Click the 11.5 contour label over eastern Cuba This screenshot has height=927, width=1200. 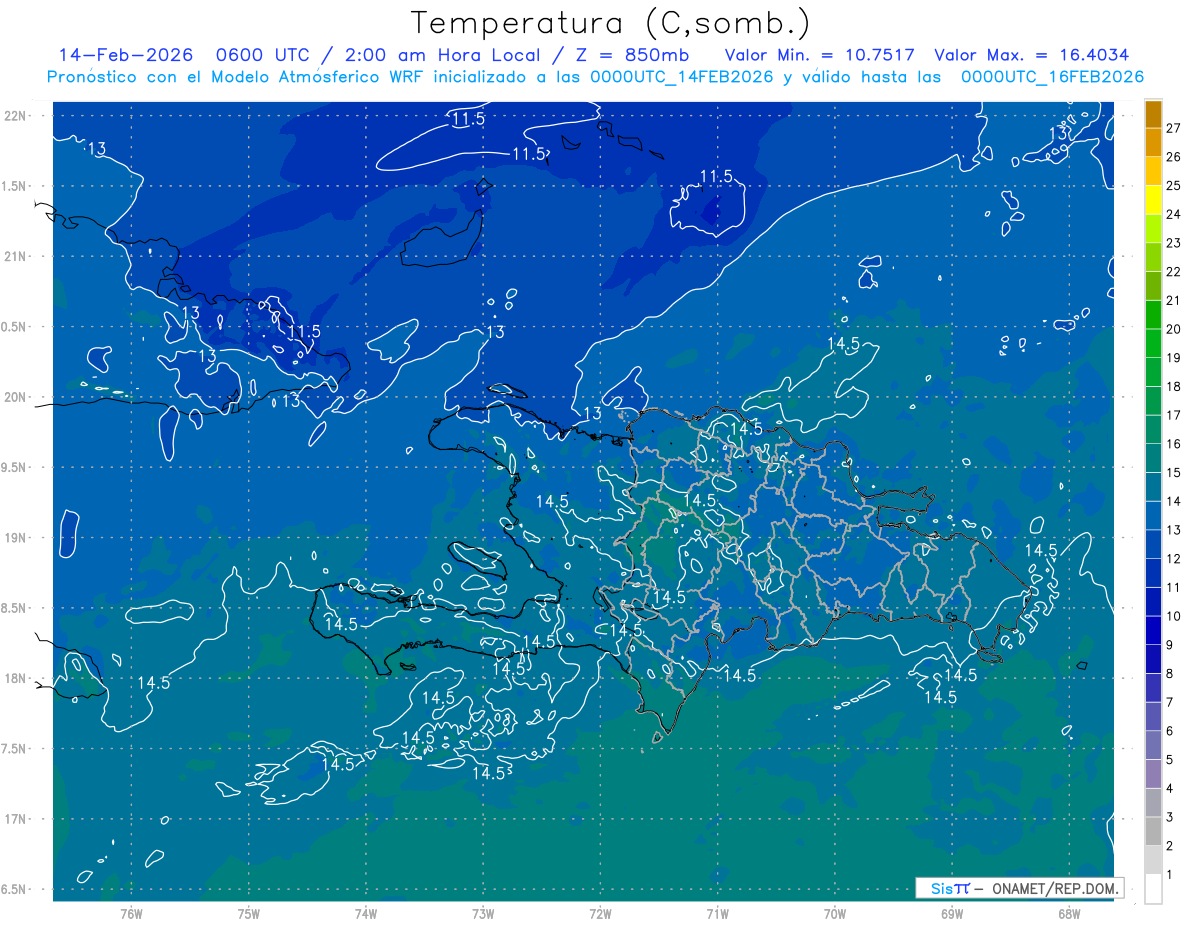(x=304, y=331)
